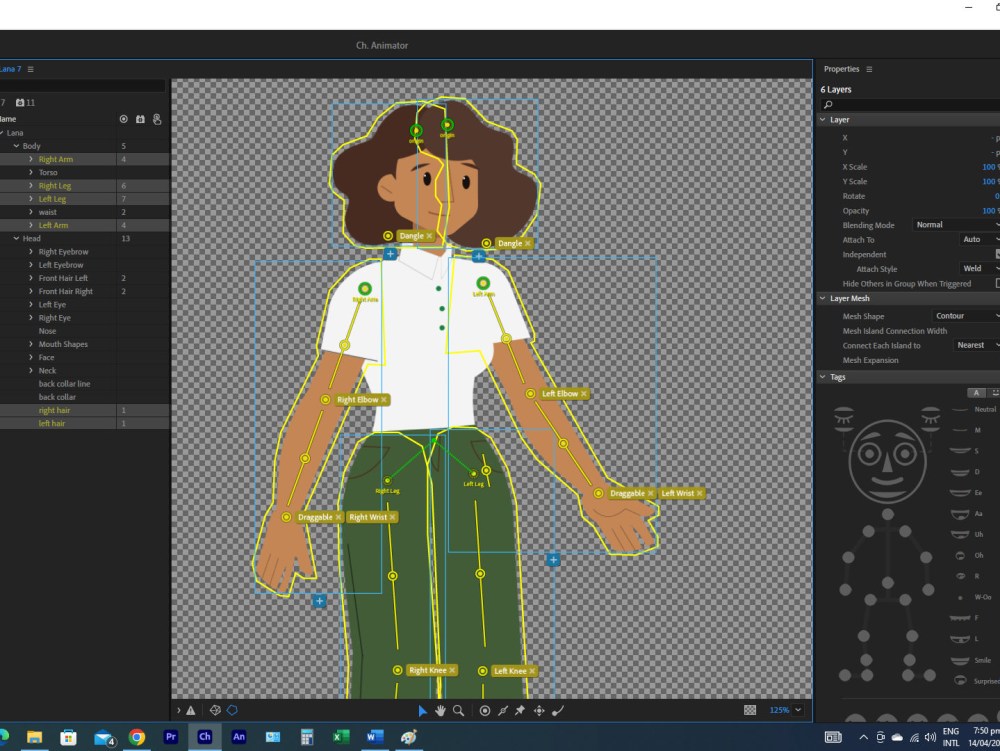
Task: Select the Pin tool
Action: point(520,710)
